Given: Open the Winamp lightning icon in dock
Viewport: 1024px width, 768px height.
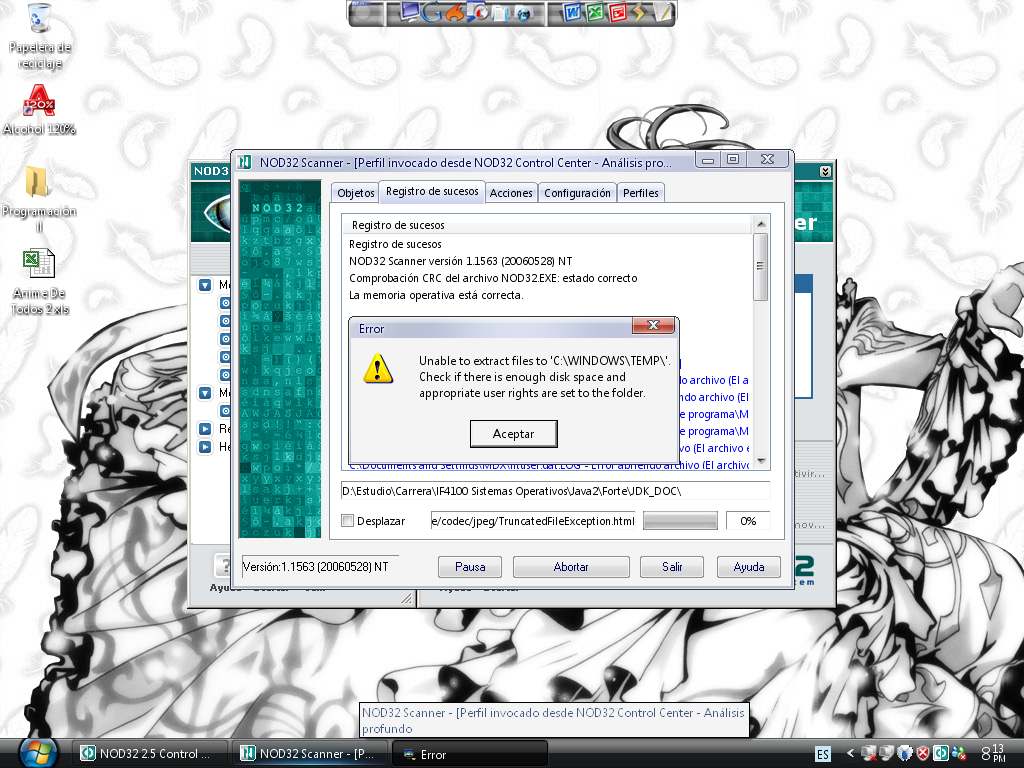Looking at the screenshot, I should [x=639, y=12].
